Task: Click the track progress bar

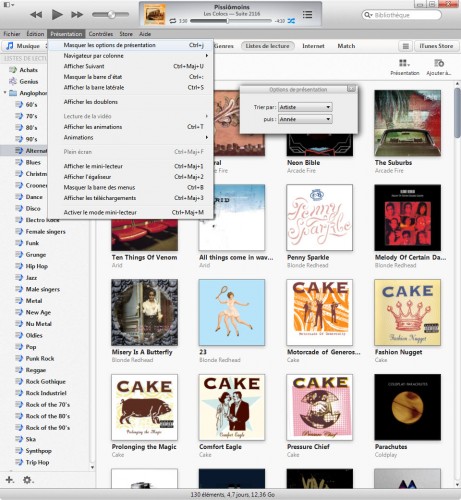Action: pos(230,21)
